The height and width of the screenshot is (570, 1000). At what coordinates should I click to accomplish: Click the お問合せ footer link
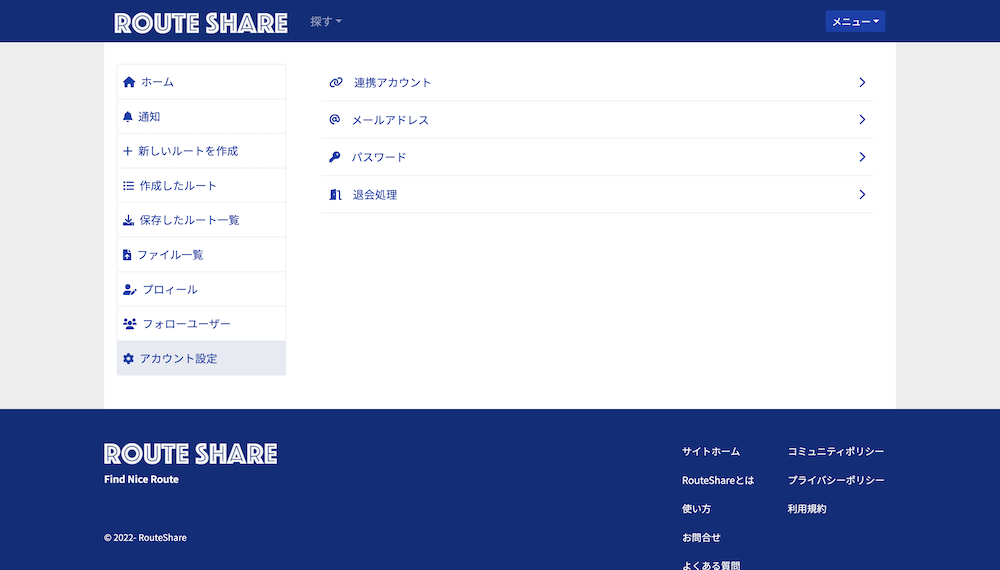click(702, 537)
